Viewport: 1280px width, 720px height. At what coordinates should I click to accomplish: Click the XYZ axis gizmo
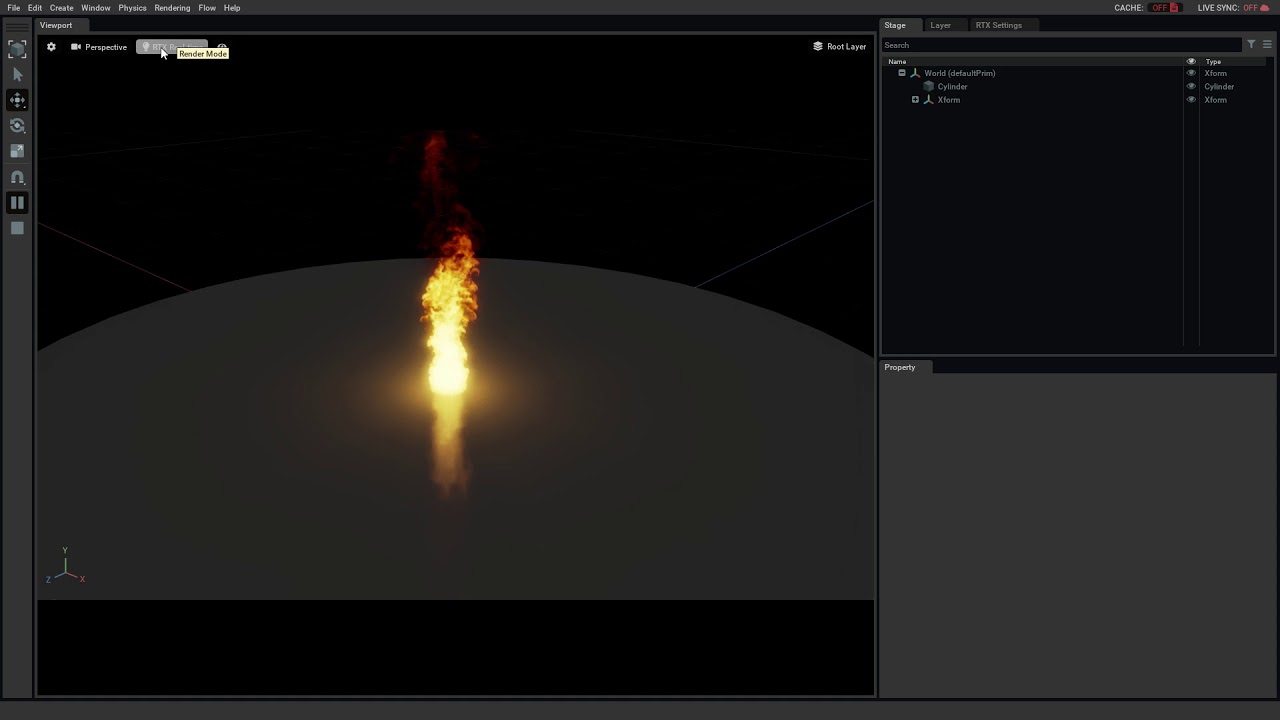click(65, 566)
